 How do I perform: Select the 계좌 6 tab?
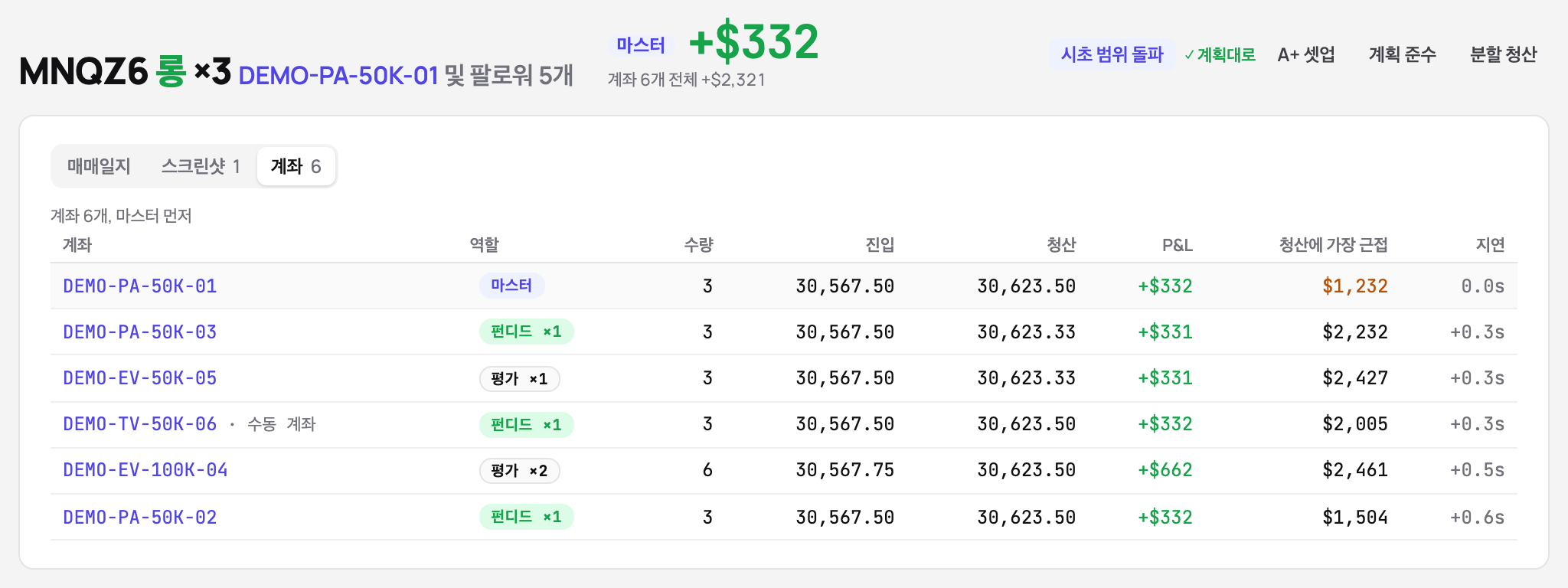pos(296,166)
